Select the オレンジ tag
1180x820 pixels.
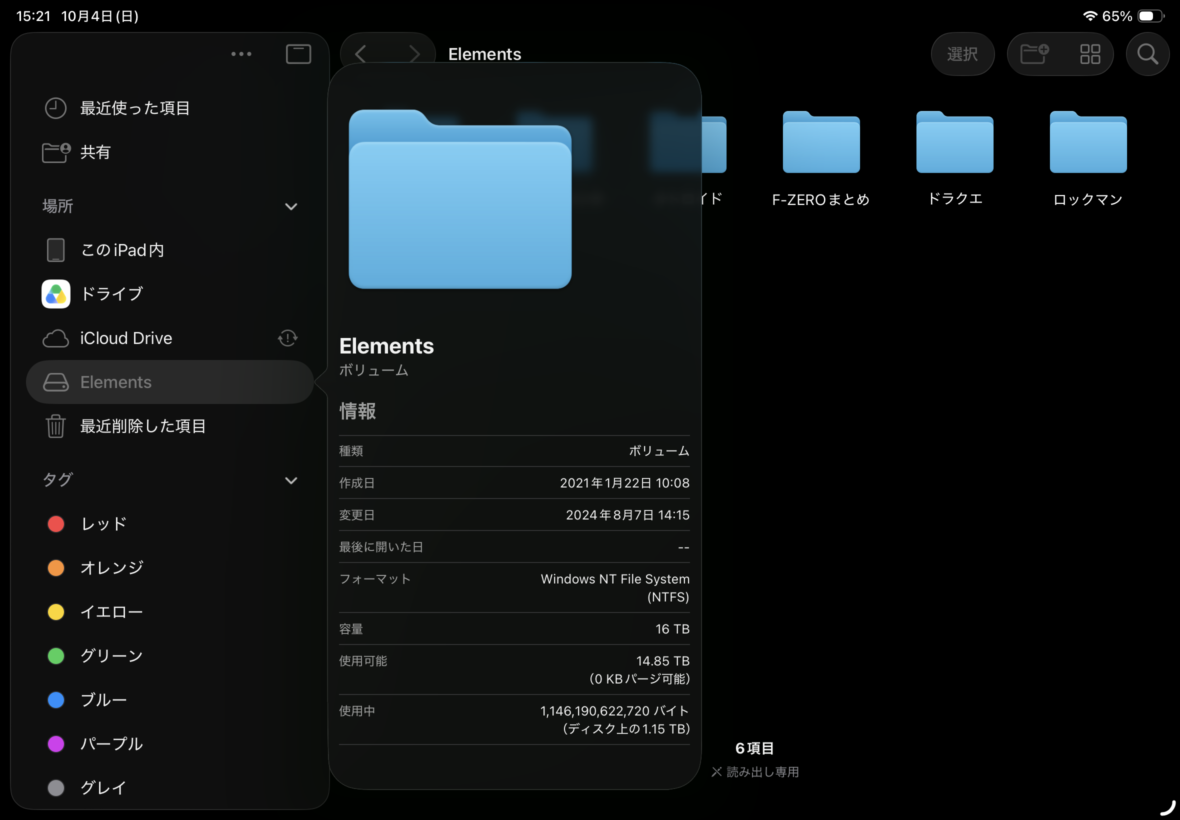(x=170, y=568)
